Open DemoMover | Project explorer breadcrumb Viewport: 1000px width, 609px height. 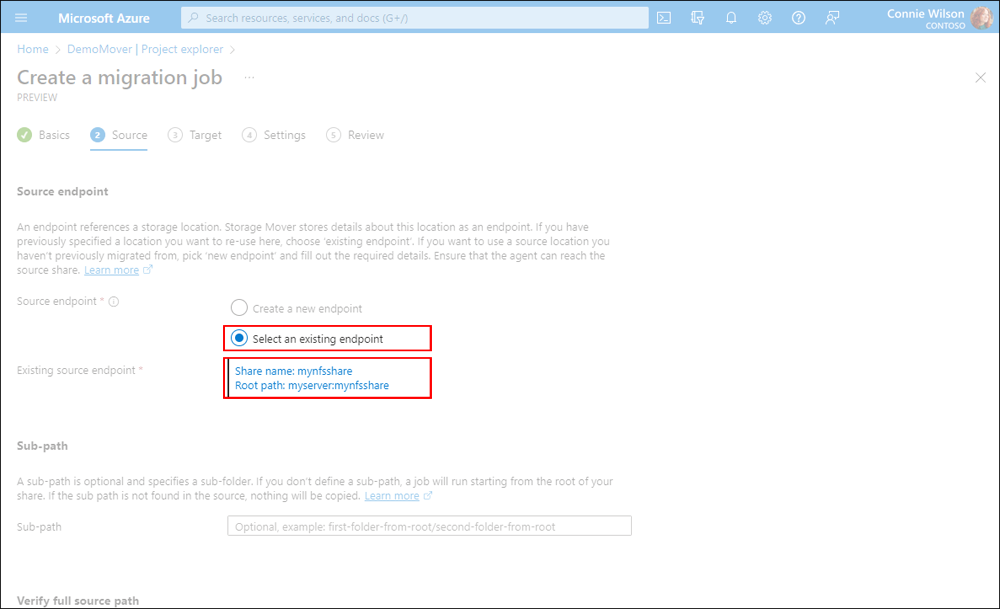145,49
